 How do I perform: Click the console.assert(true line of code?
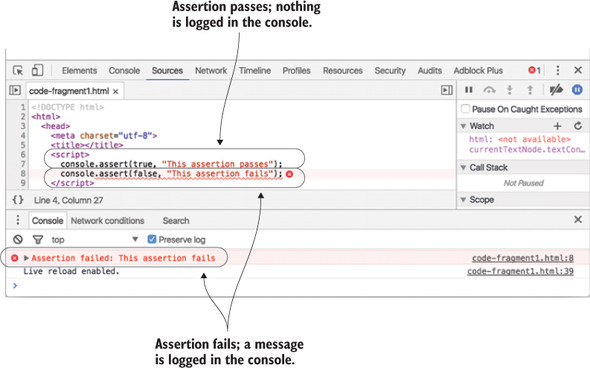[171, 164]
